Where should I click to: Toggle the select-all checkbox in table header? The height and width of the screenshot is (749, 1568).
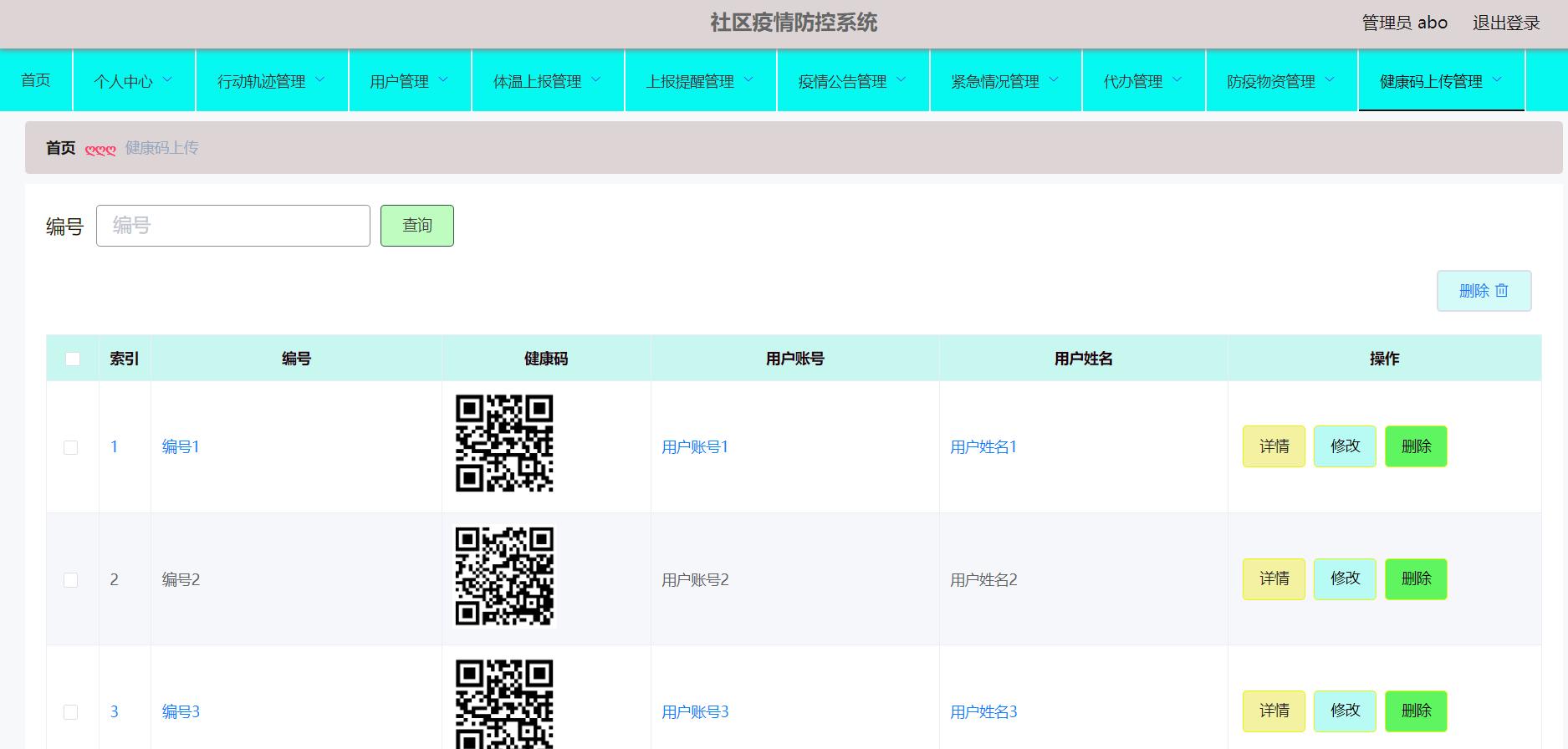(73, 359)
